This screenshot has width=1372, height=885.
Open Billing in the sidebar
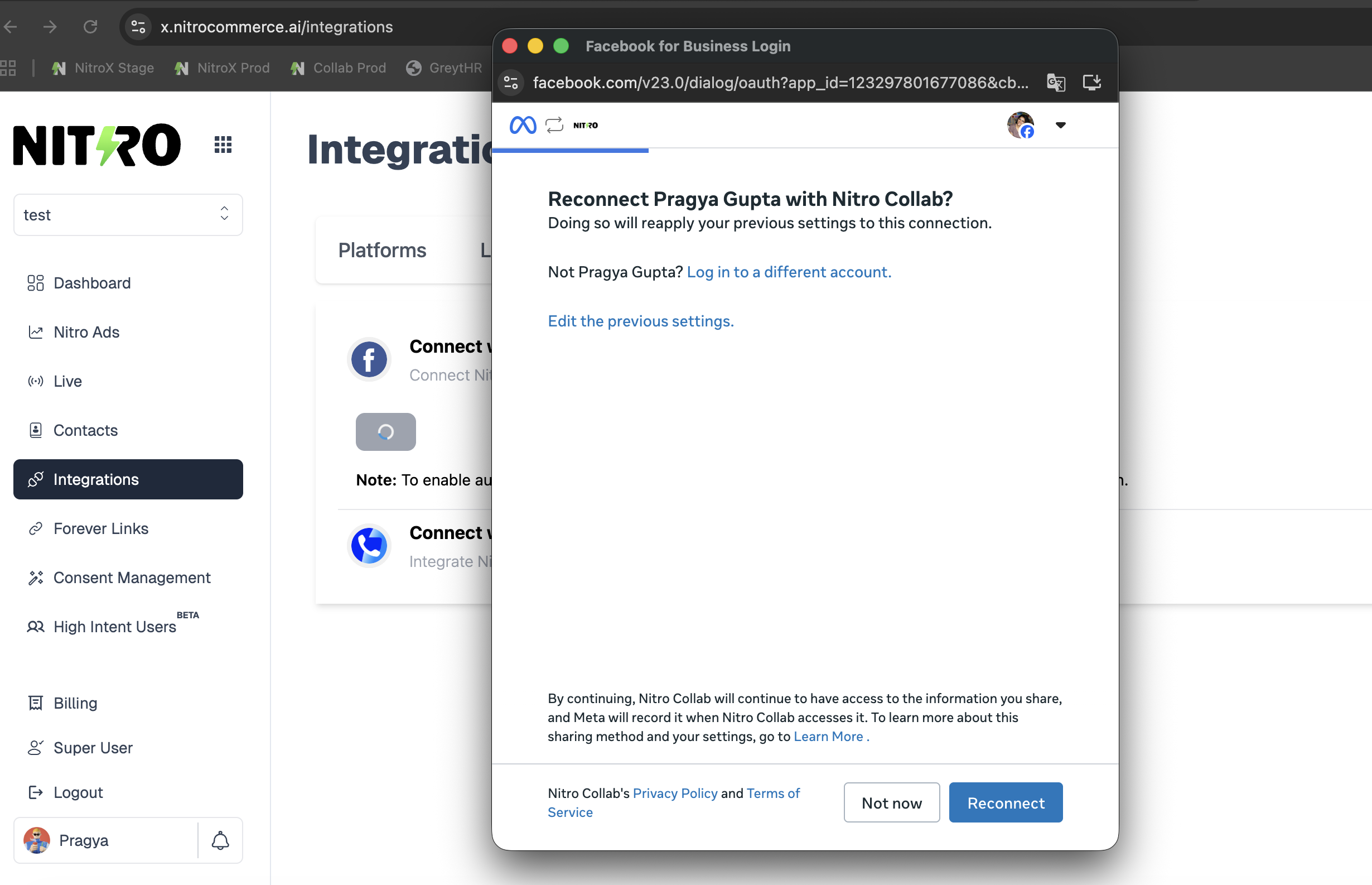click(128, 703)
